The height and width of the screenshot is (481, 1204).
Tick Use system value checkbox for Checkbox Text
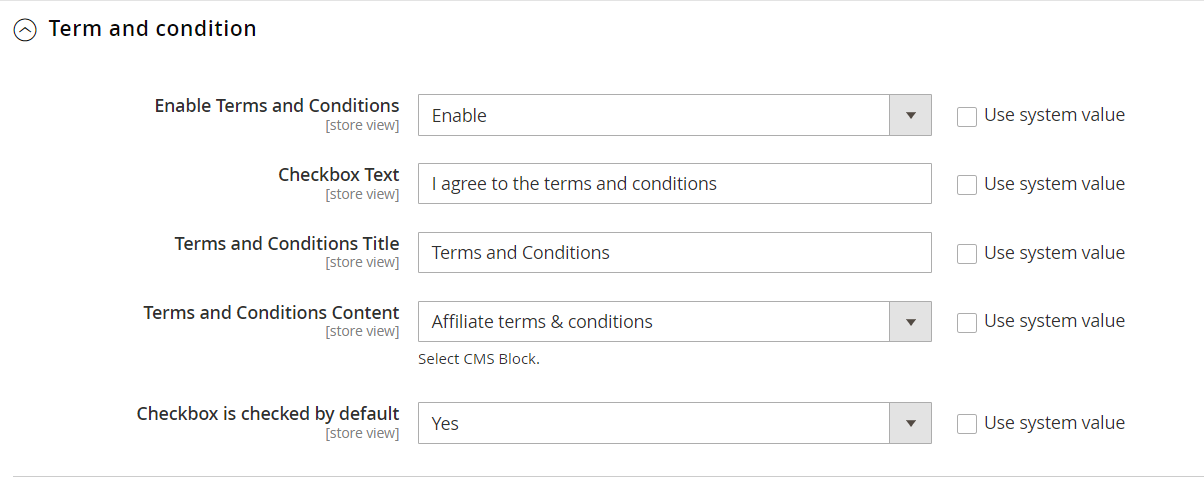pos(967,185)
